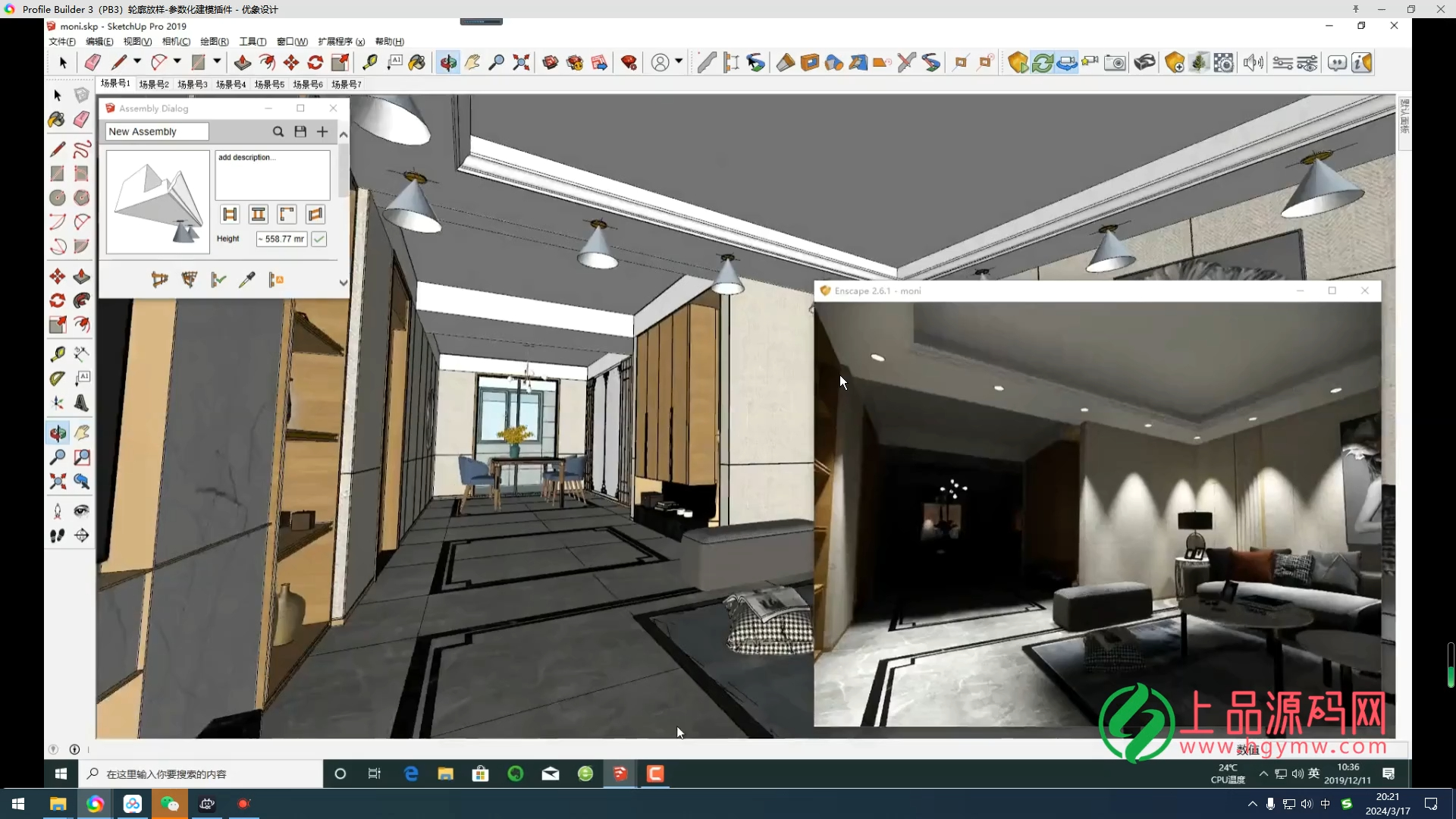Select the Zoom Extents tool in toolbar
The height and width of the screenshot is (819, 1456).
521,62
